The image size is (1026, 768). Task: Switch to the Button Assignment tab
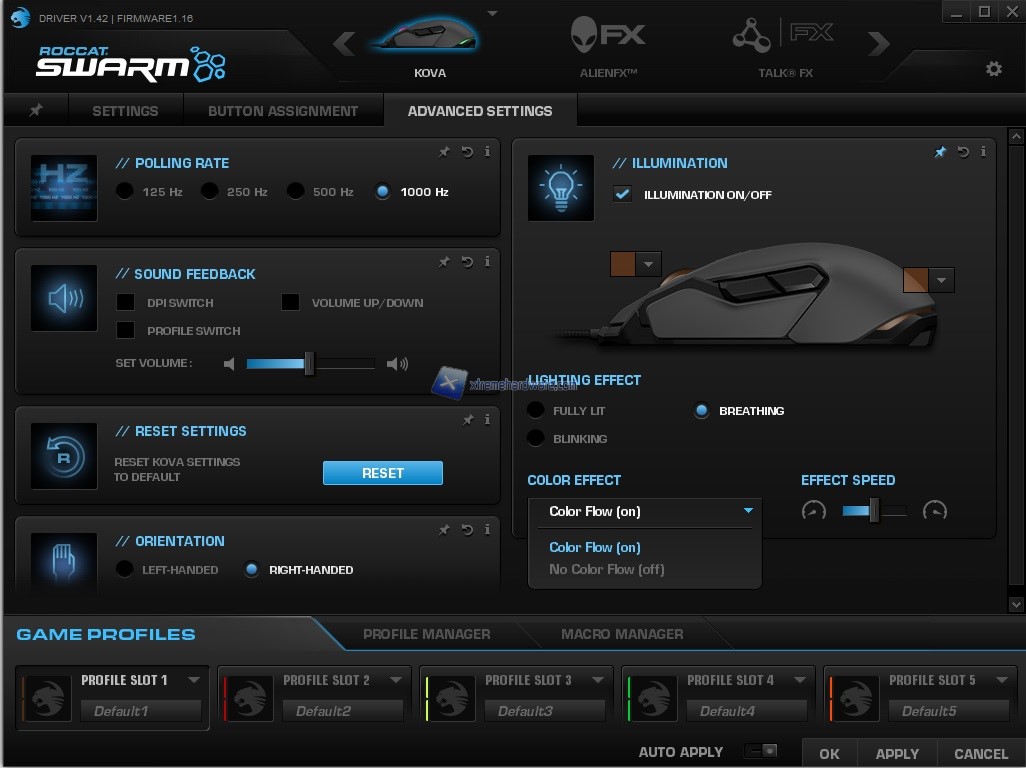283,111
